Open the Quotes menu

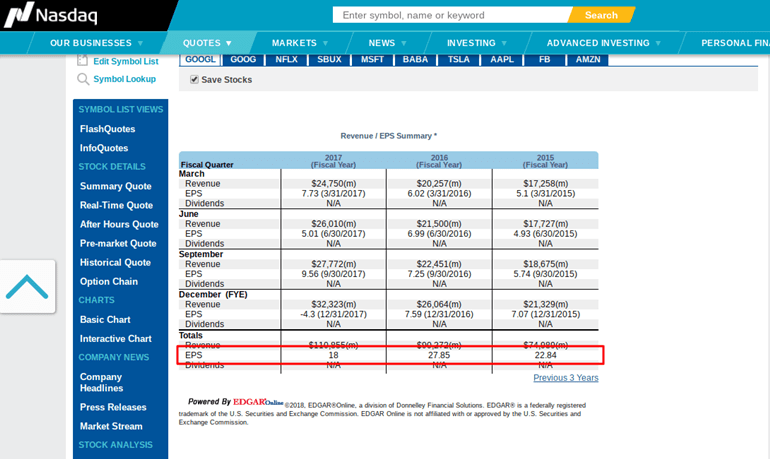[x=202, y=43]
